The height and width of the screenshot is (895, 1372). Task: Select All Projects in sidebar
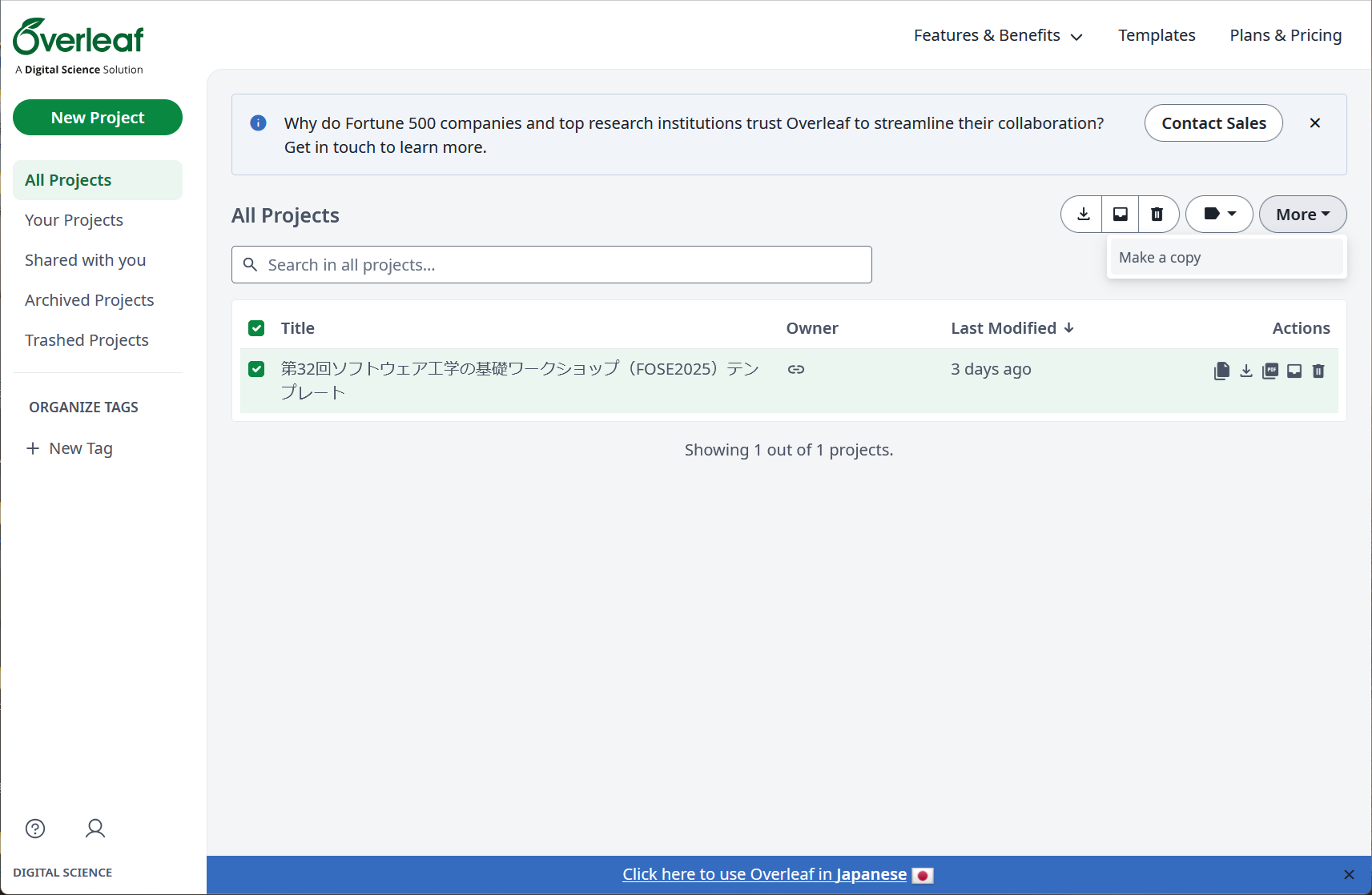(98, 180)
